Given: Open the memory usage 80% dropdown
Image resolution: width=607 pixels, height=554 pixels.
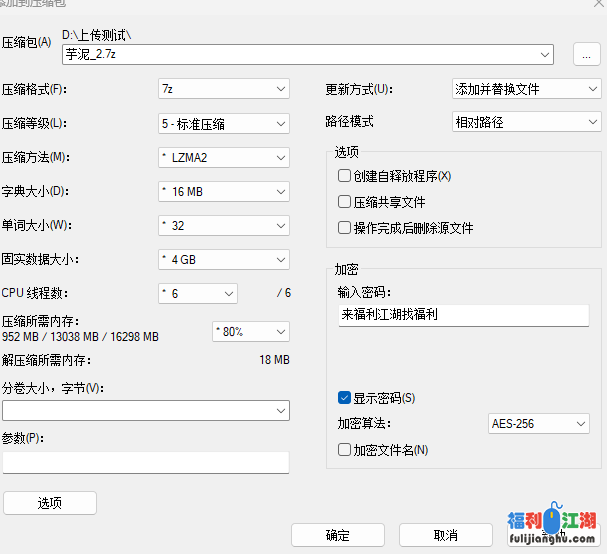Looking at the screenshot, I should point(280,331).
